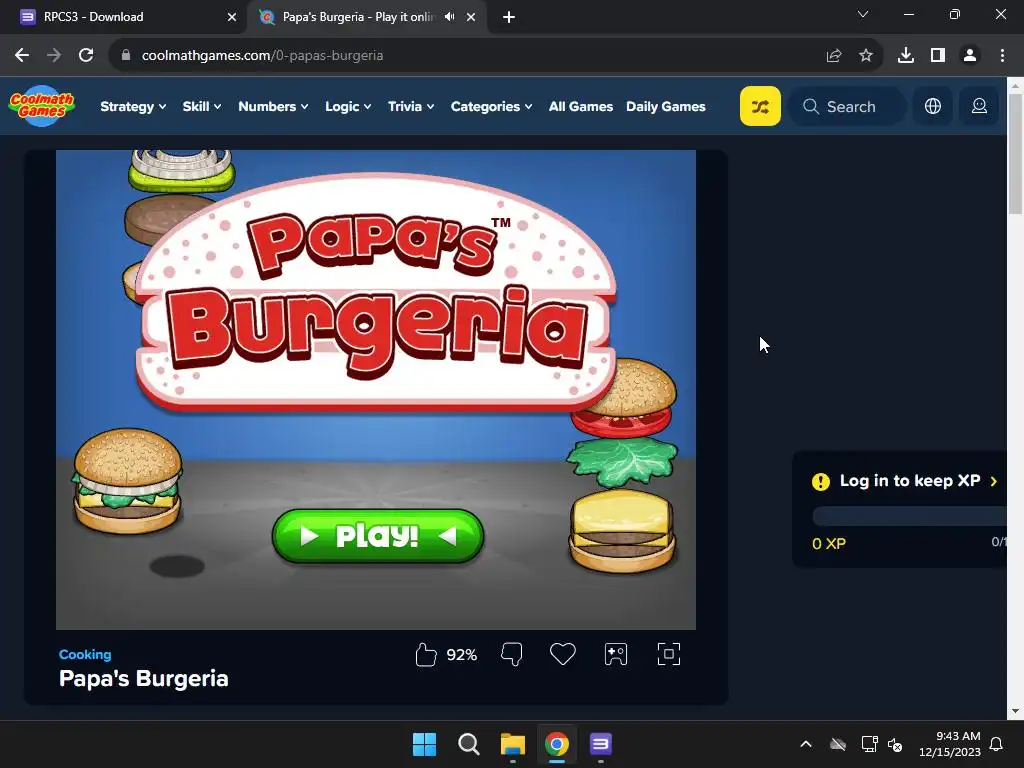Image resolution: width=1024 pixels, height=768 pixels.
Task: Open File Explorer from the taskbar
Action: (513, 744)
